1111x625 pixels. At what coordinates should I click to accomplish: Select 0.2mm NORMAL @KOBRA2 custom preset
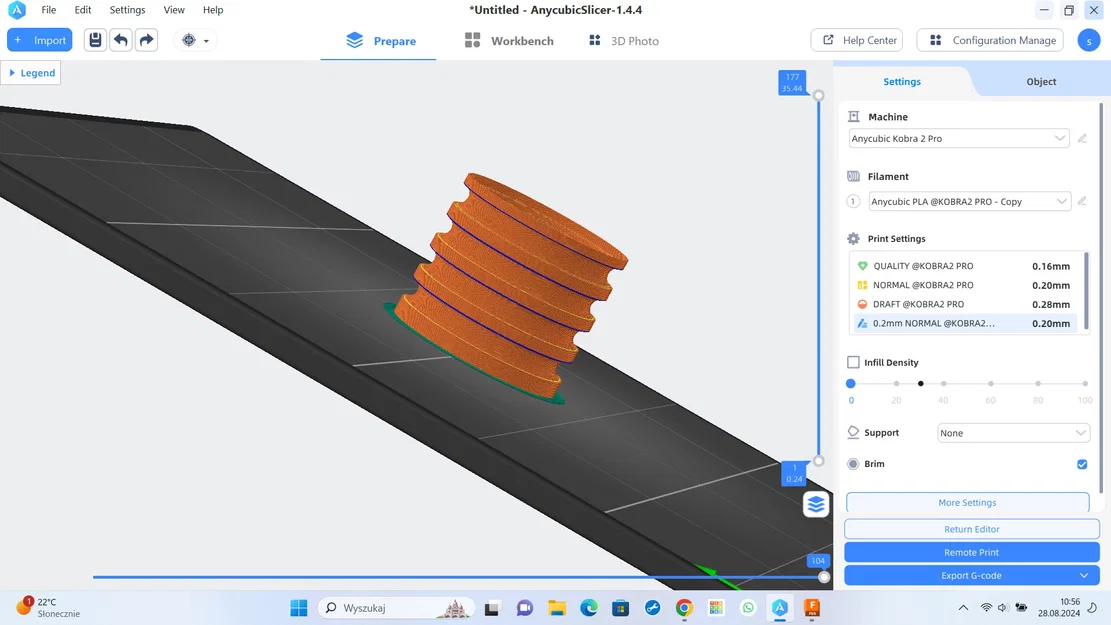click(963, 323)
